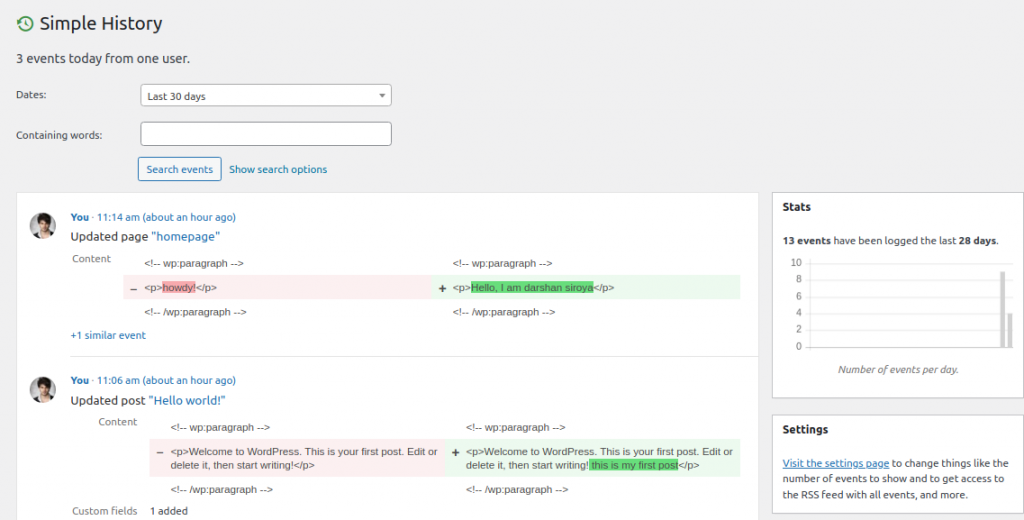Click the "You" name on the 11:06 am event
1024x520 pixels.
coord(80,380)
